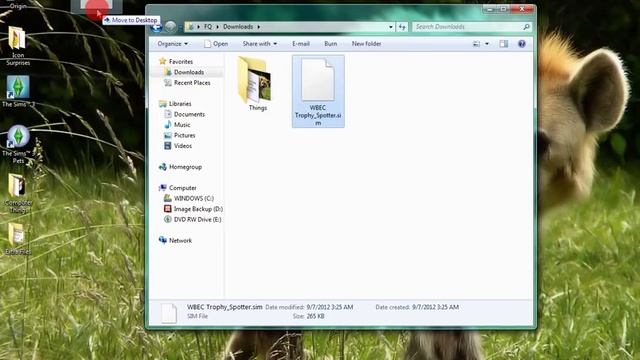Click Downloads in the address path
This screenshot has height=360, width=640.
pos(238,27)
